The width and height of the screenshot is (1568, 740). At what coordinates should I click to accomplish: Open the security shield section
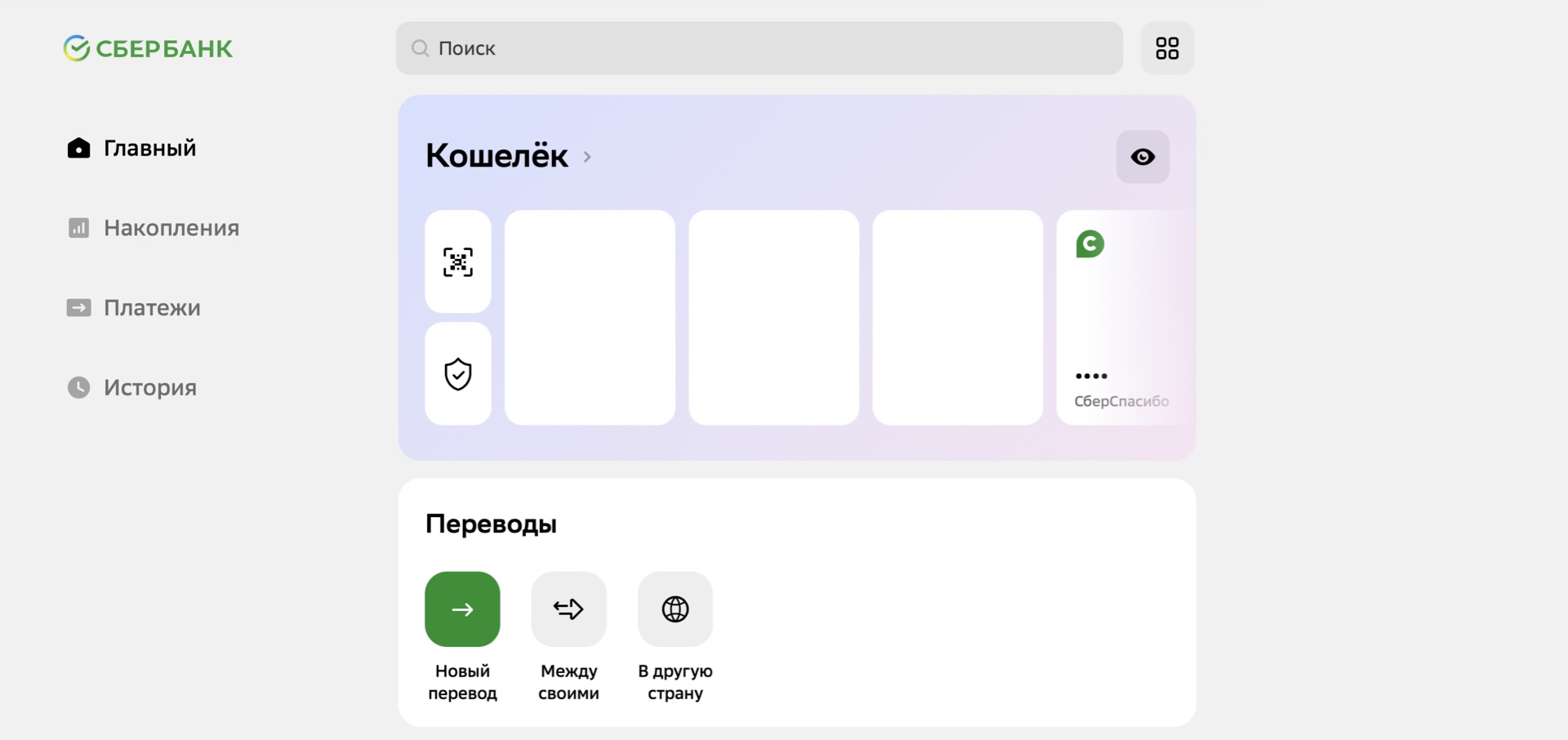pos(458,374)
